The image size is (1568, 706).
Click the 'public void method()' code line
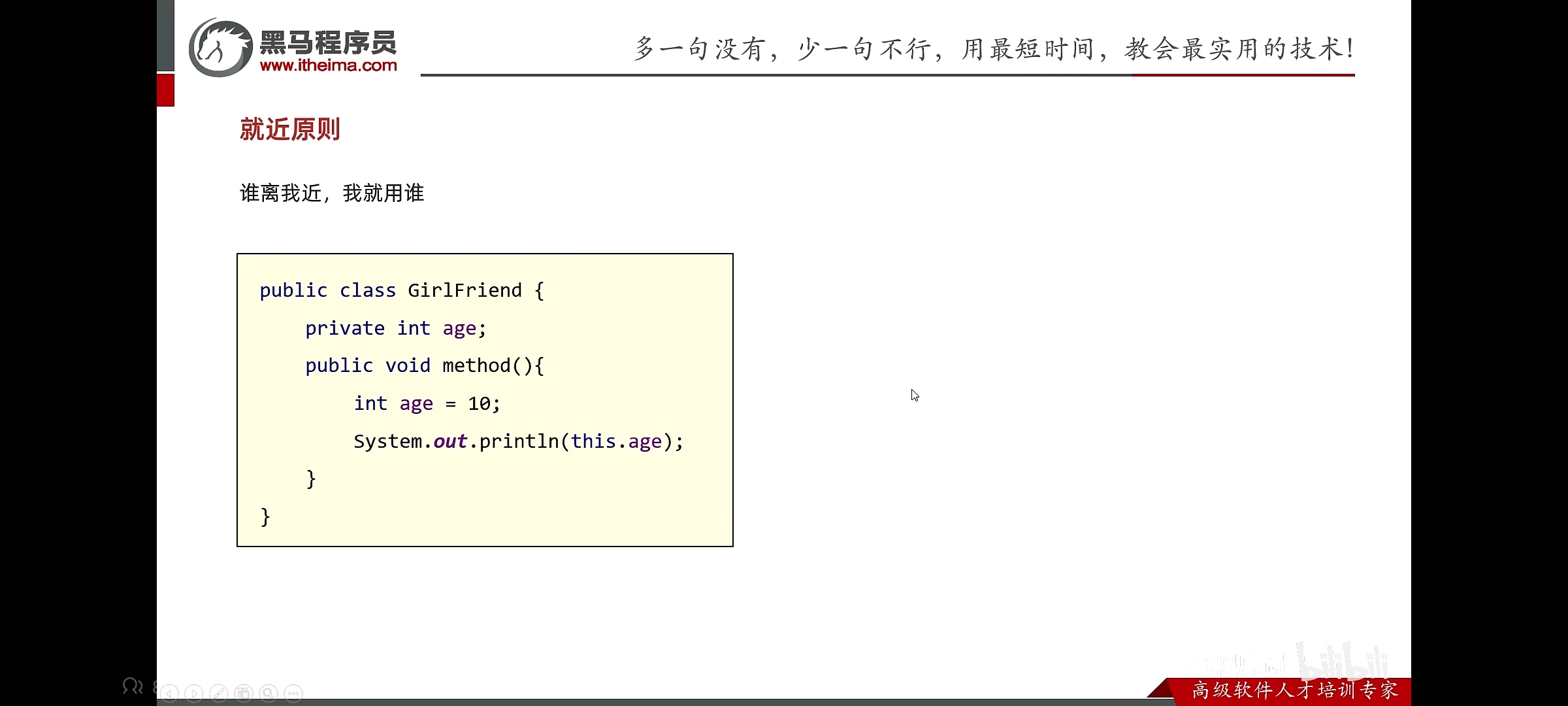click(424, 365)
